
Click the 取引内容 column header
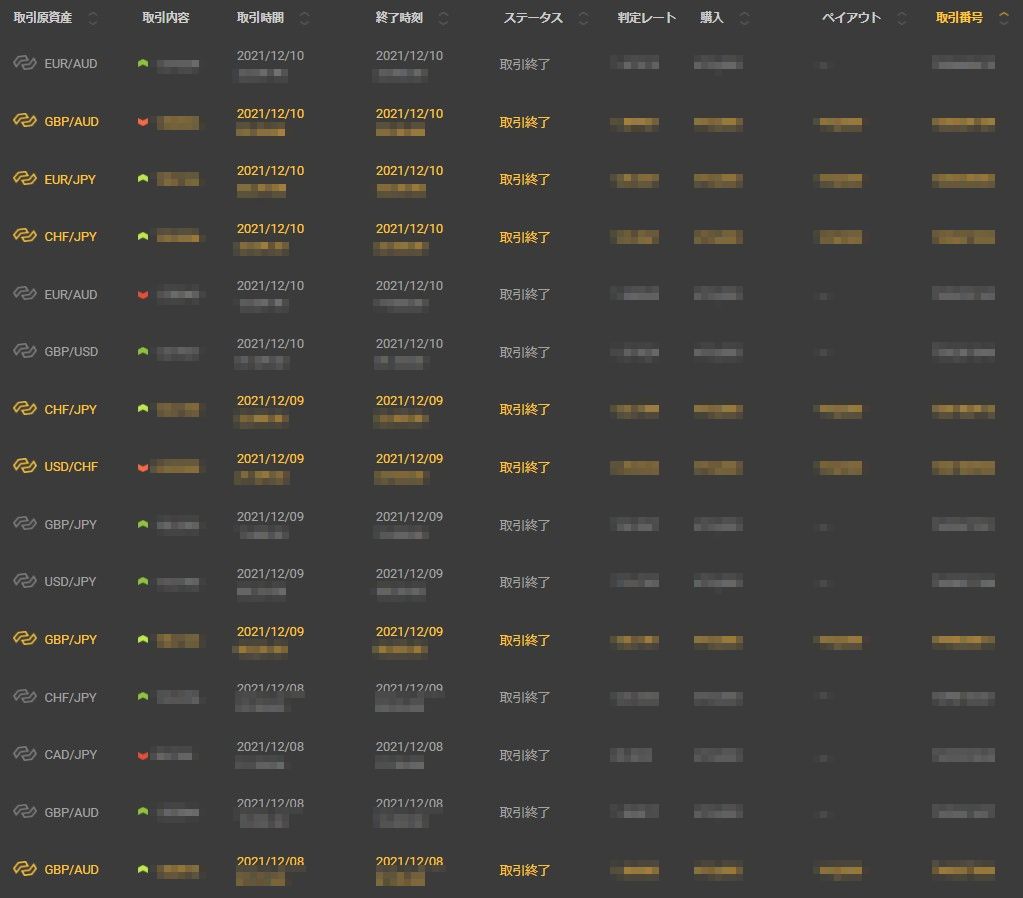coord(168,19)
